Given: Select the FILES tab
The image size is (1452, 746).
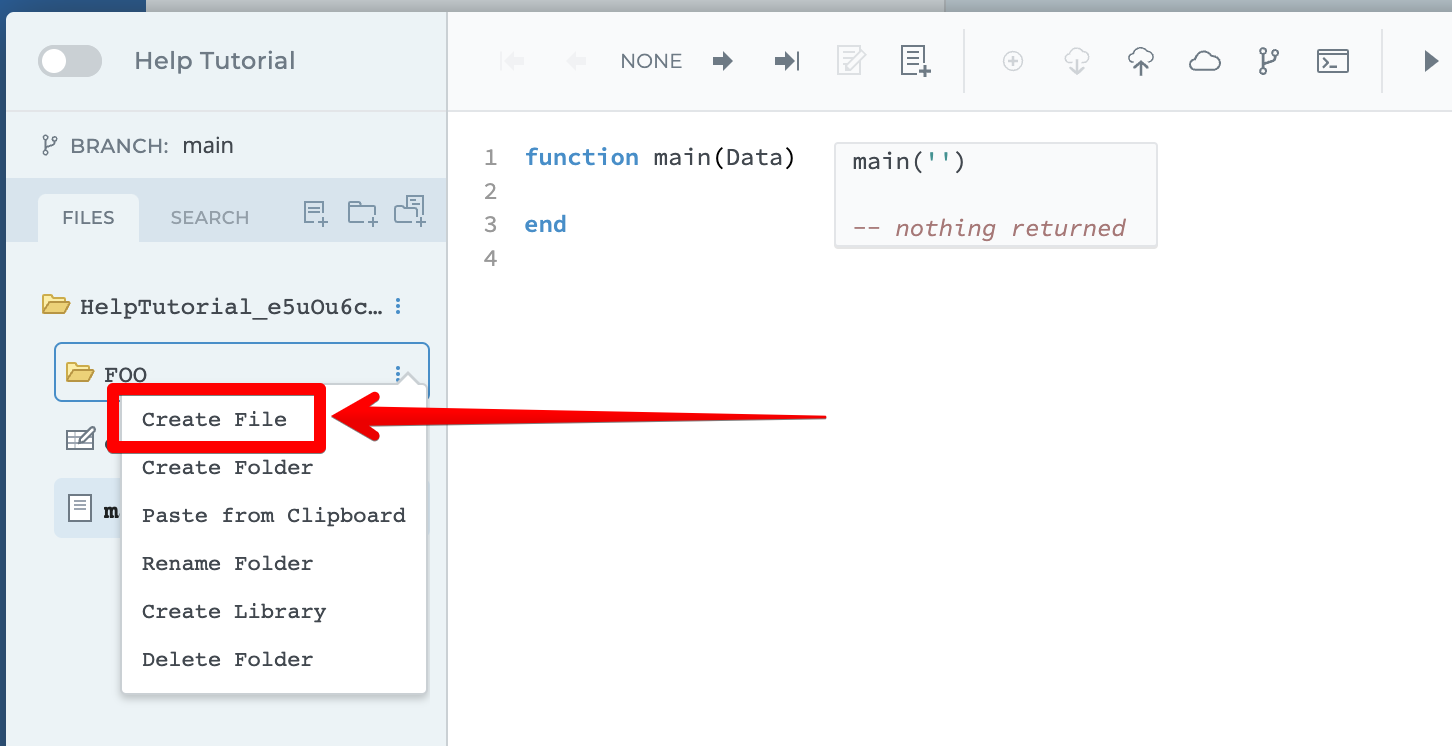Looking at the screenshot, I should [88, 218].
